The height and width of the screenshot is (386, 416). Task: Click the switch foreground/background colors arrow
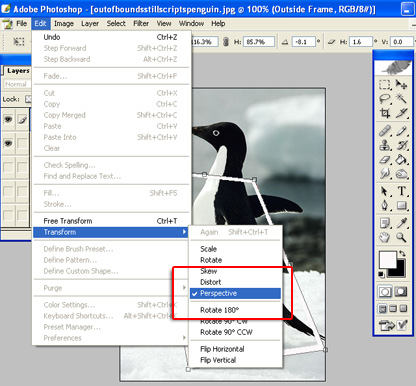tap(402, 254)
